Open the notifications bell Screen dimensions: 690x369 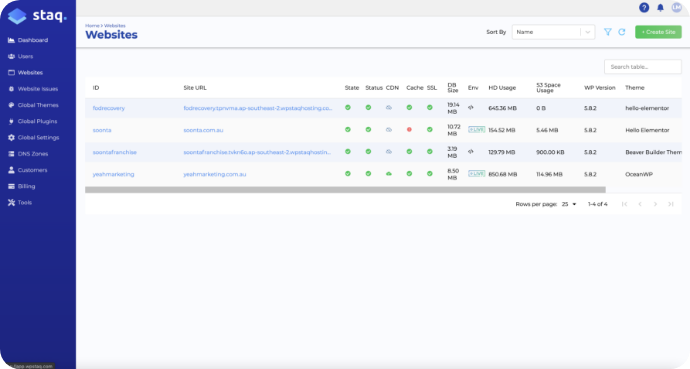(x=661, y=7)
